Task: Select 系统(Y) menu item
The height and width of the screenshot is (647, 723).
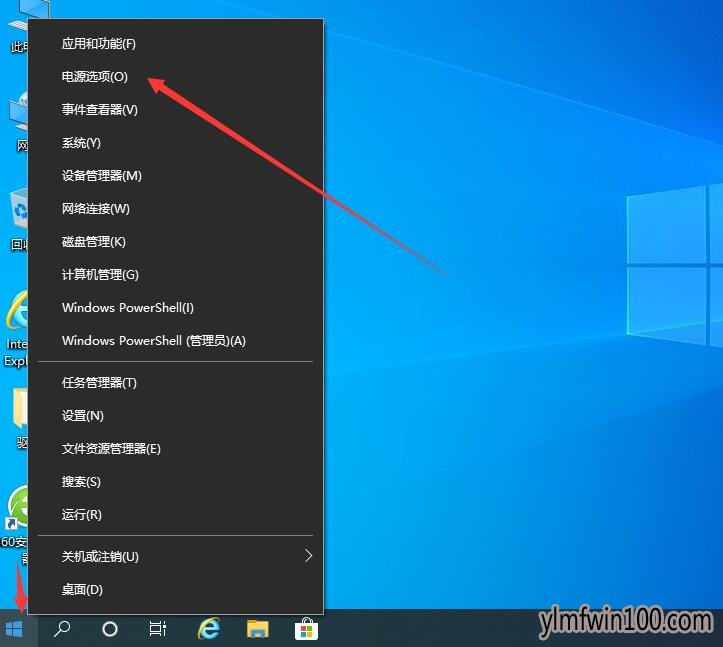Action: click(175, 143)
